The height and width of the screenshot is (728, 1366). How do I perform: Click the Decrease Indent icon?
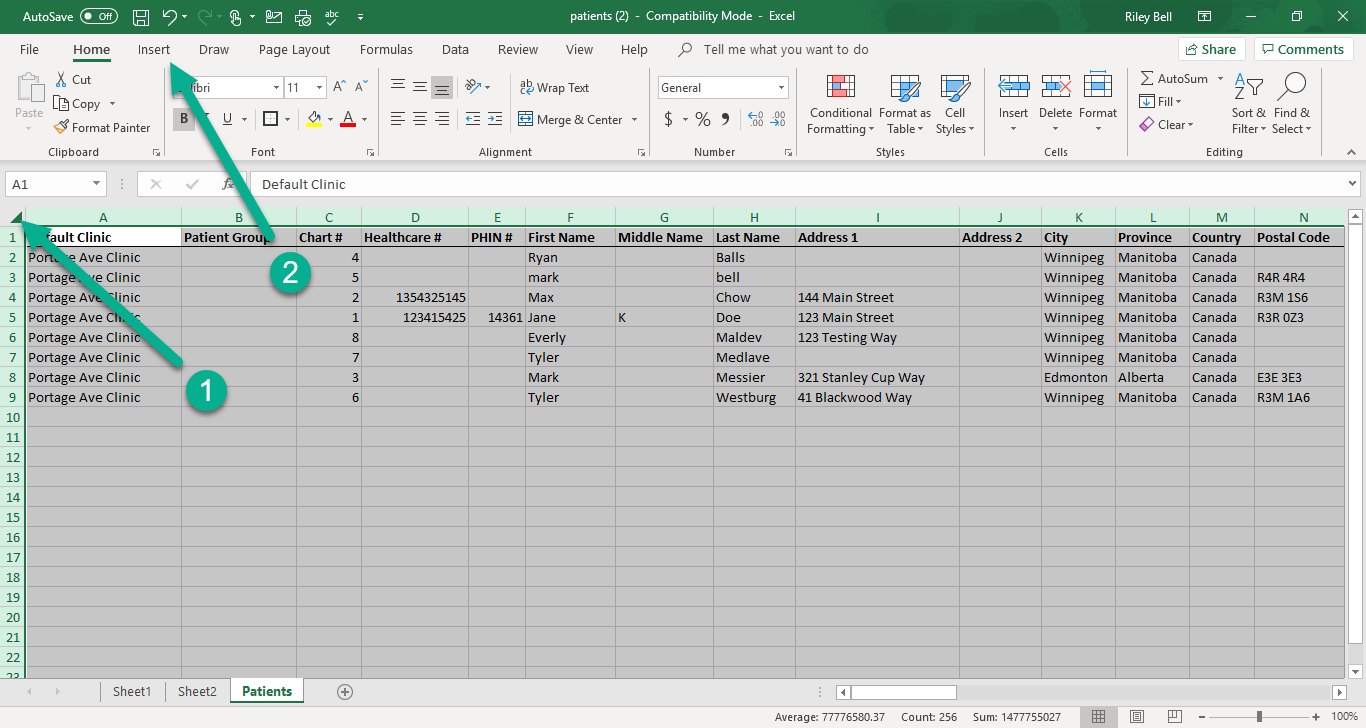(473, 119)
